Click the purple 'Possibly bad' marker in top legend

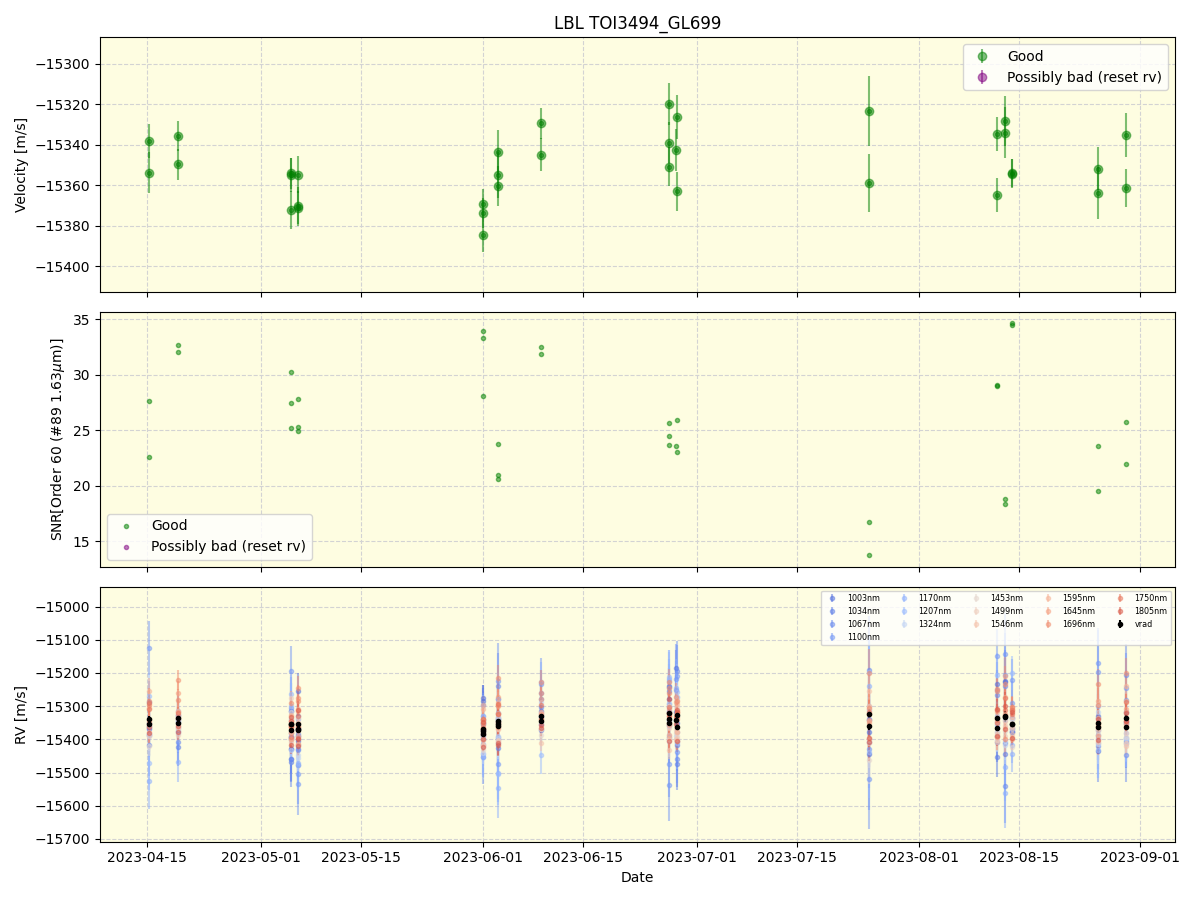(982, 77)
